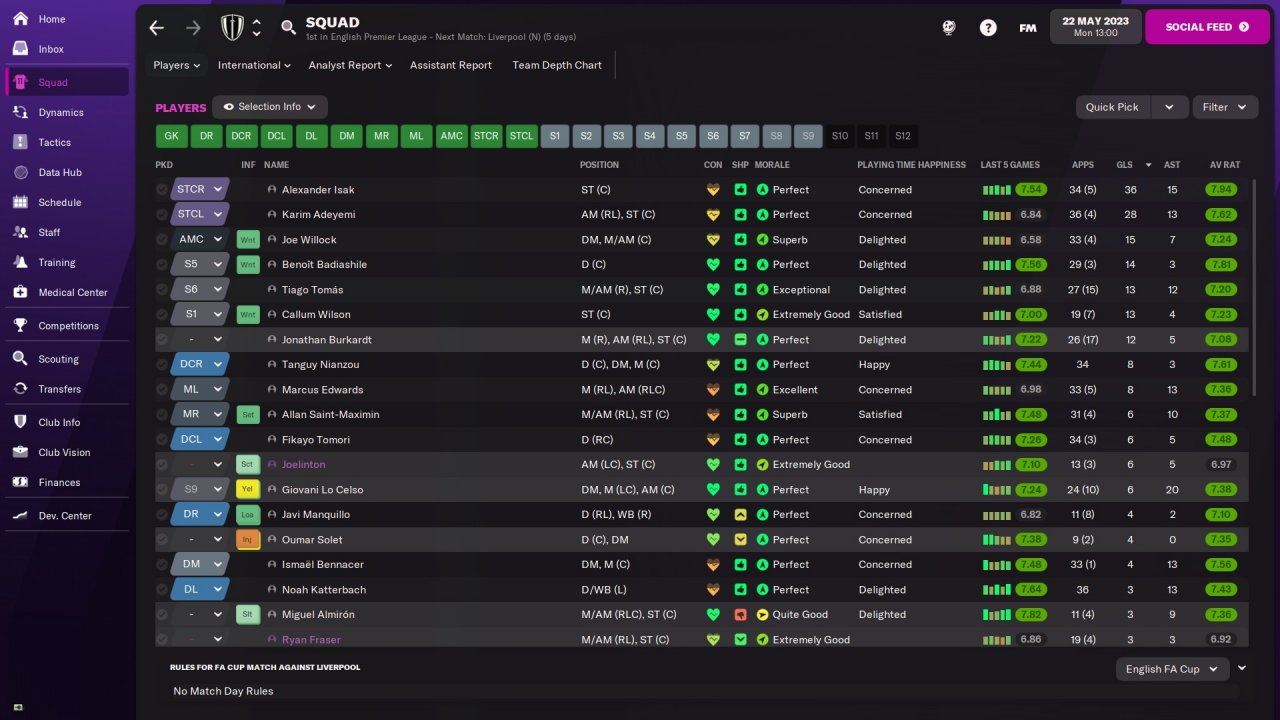
Task: Toggle pick checkbox for Callum Wilson
Action: tap(162, 314)
